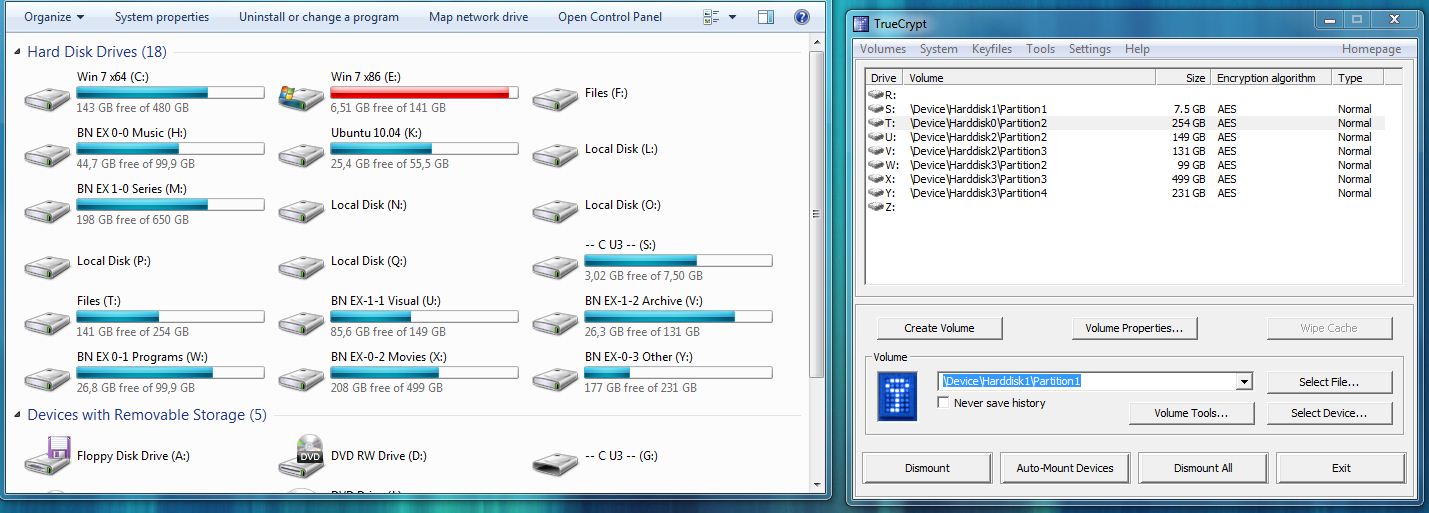Select the BN EX-0-3 Other (Y:) drive icon

(554, 378)
